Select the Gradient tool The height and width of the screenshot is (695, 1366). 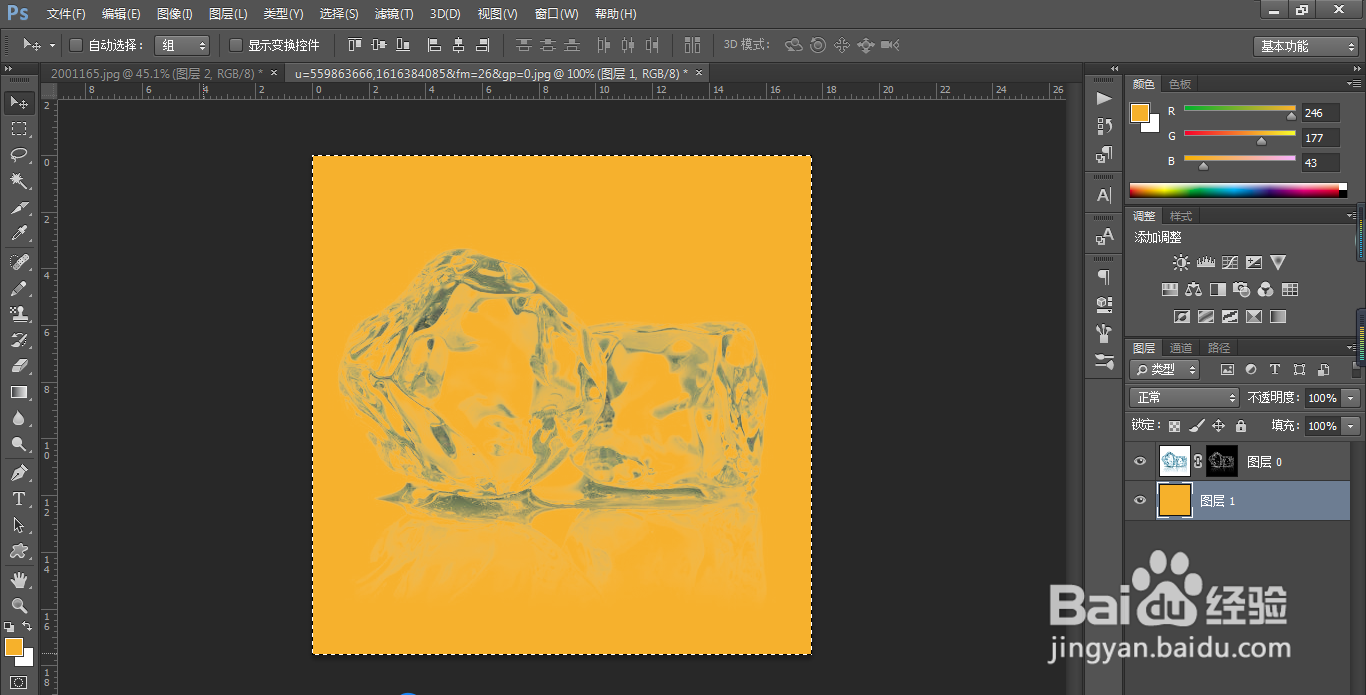[19, 392]
